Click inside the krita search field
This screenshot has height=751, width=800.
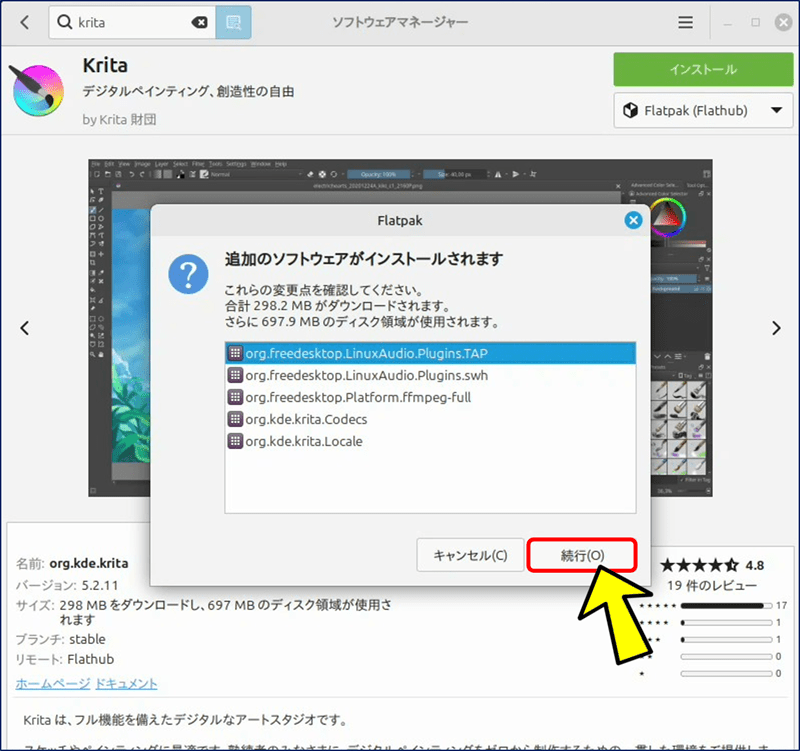pos(130,22)
